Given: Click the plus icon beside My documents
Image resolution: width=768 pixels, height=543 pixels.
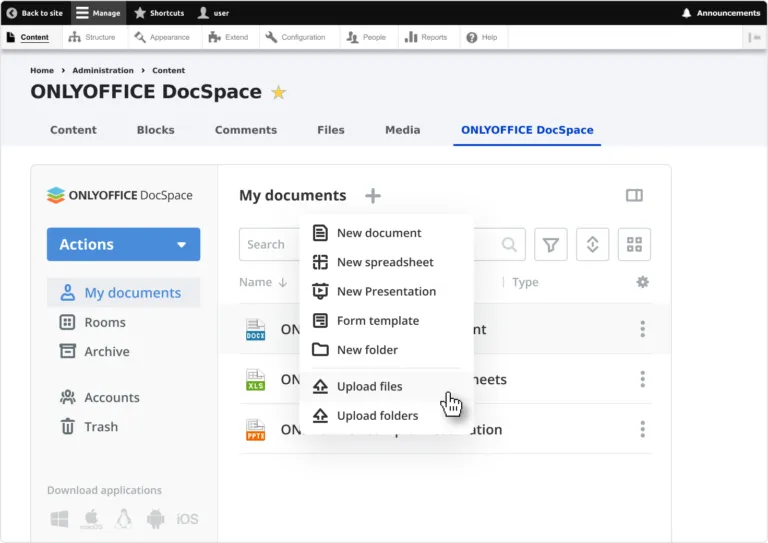Looking at the screenshot, I should (373, 195).
